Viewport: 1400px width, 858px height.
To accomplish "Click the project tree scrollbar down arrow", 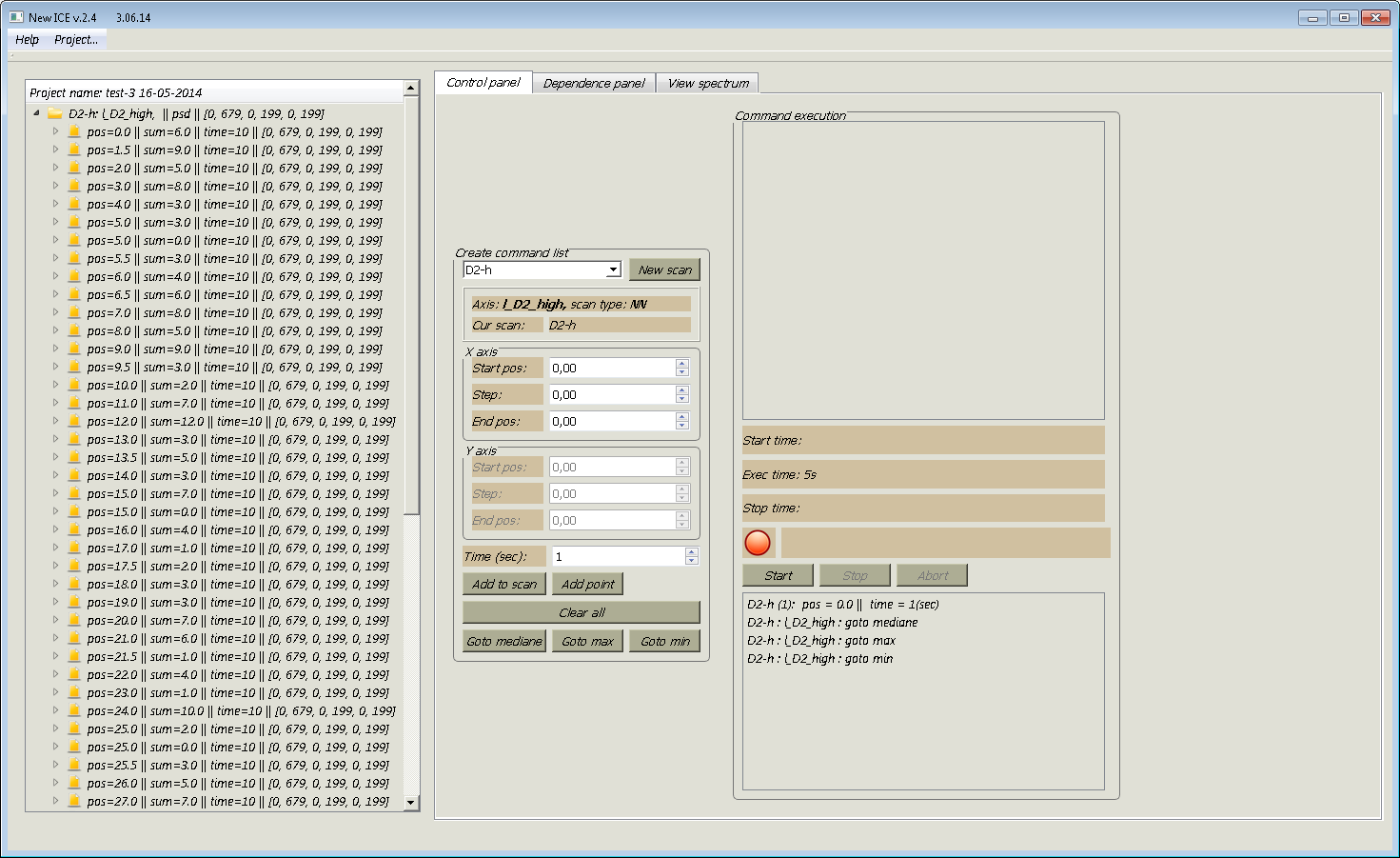I will click(x=411, y=803).
